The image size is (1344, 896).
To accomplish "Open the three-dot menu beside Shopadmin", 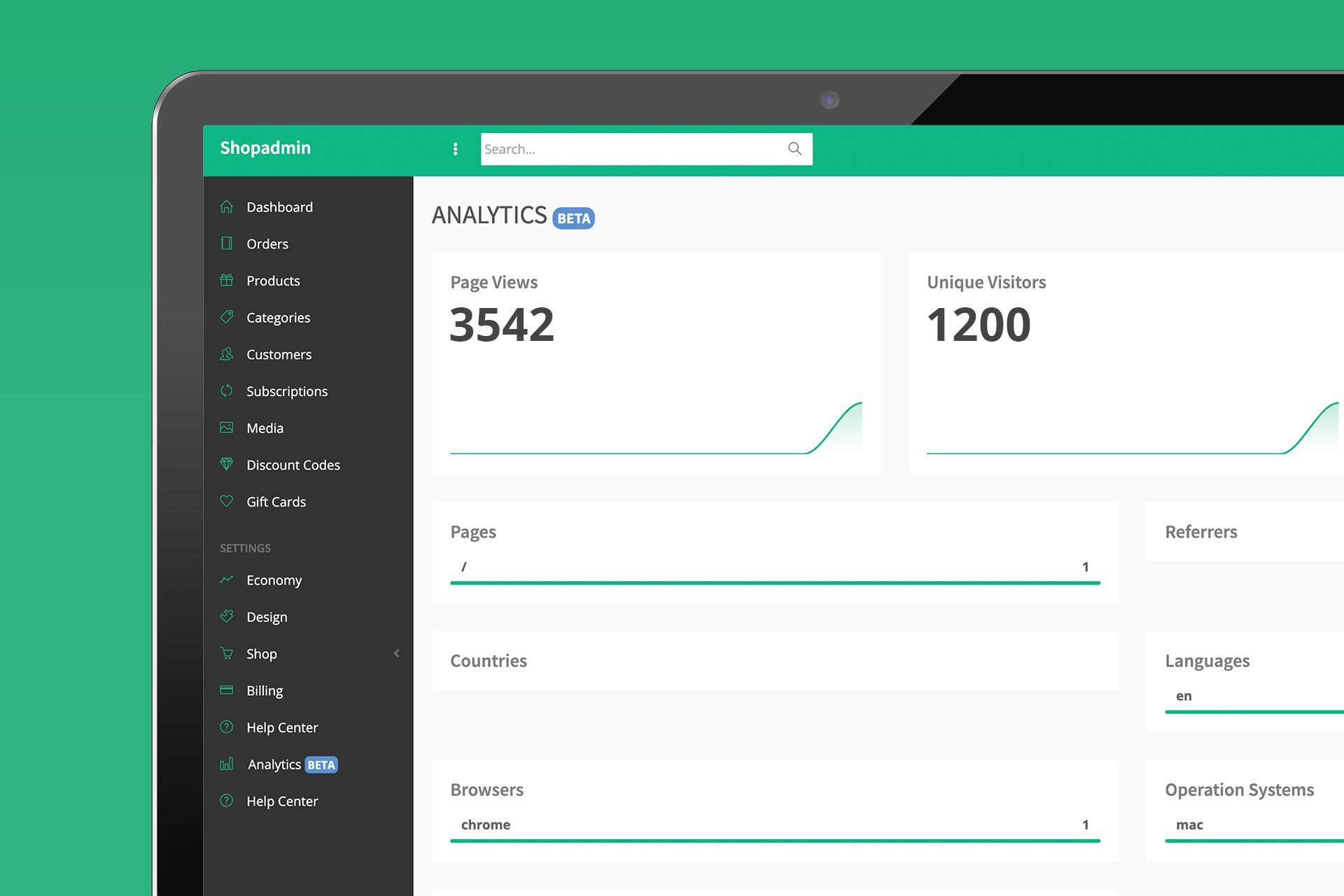I will [455, 148].
